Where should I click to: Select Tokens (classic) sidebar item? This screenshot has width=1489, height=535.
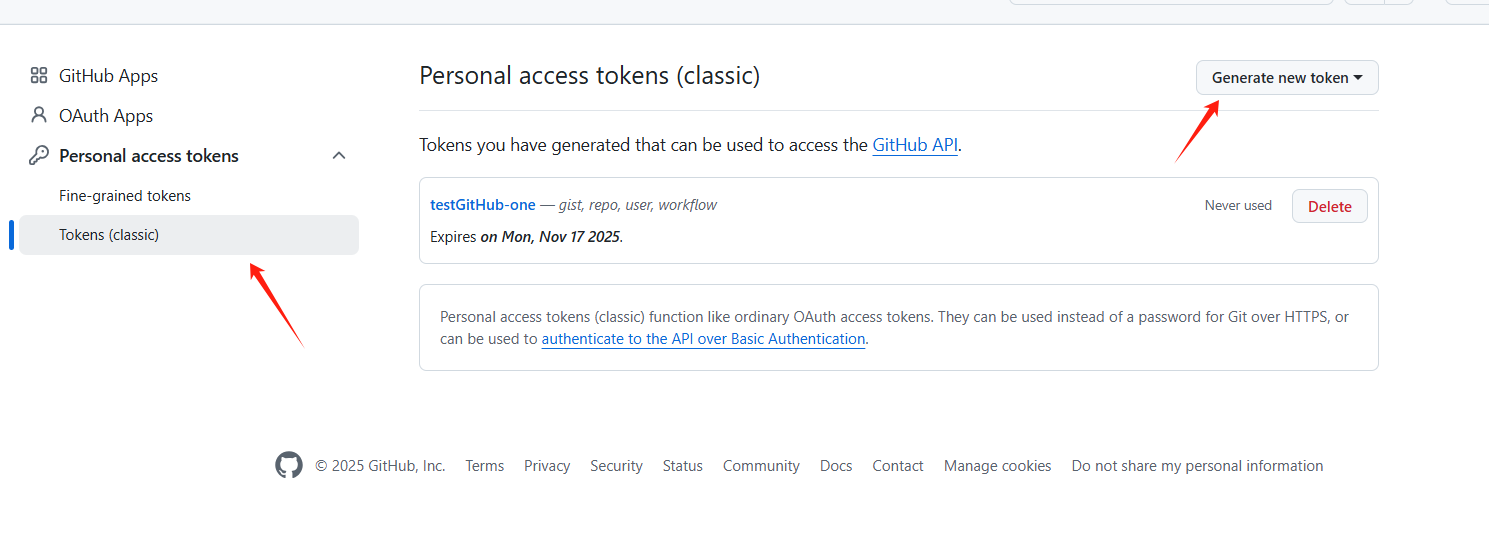pyautogui.click(x=189, y=235)
